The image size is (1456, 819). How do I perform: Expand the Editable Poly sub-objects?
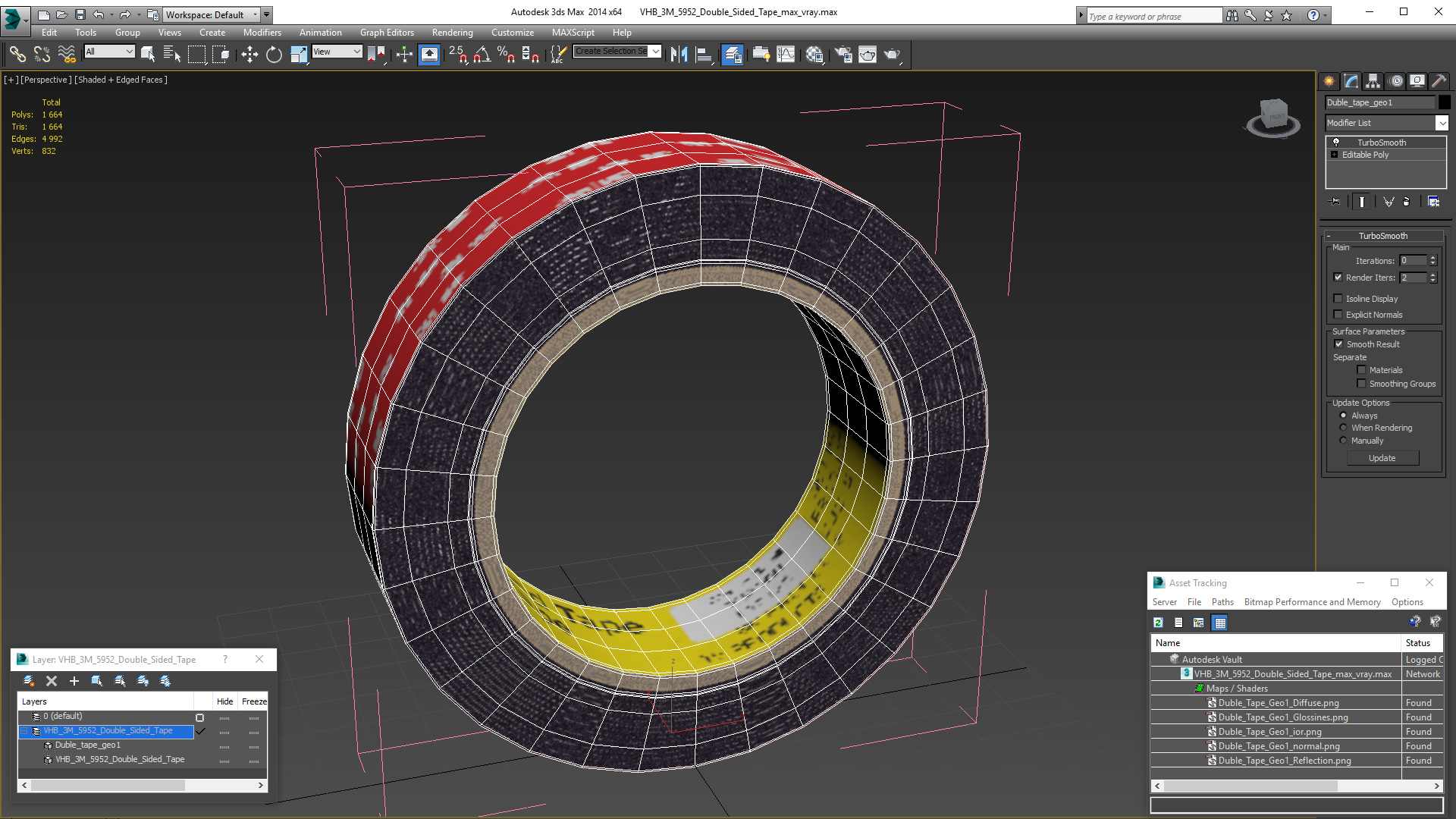(1335, 155)
